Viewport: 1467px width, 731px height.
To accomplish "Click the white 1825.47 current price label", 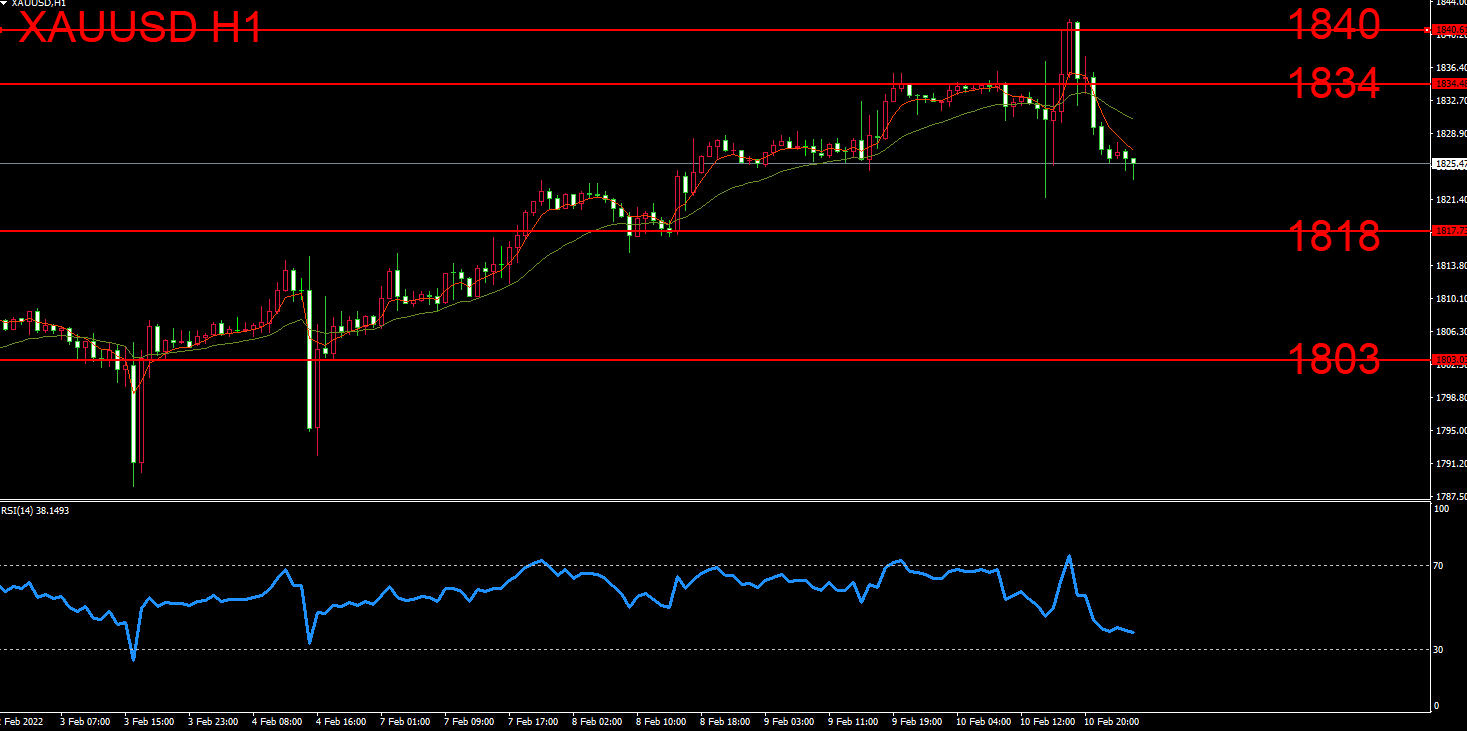I will (x=1449, y=163).
